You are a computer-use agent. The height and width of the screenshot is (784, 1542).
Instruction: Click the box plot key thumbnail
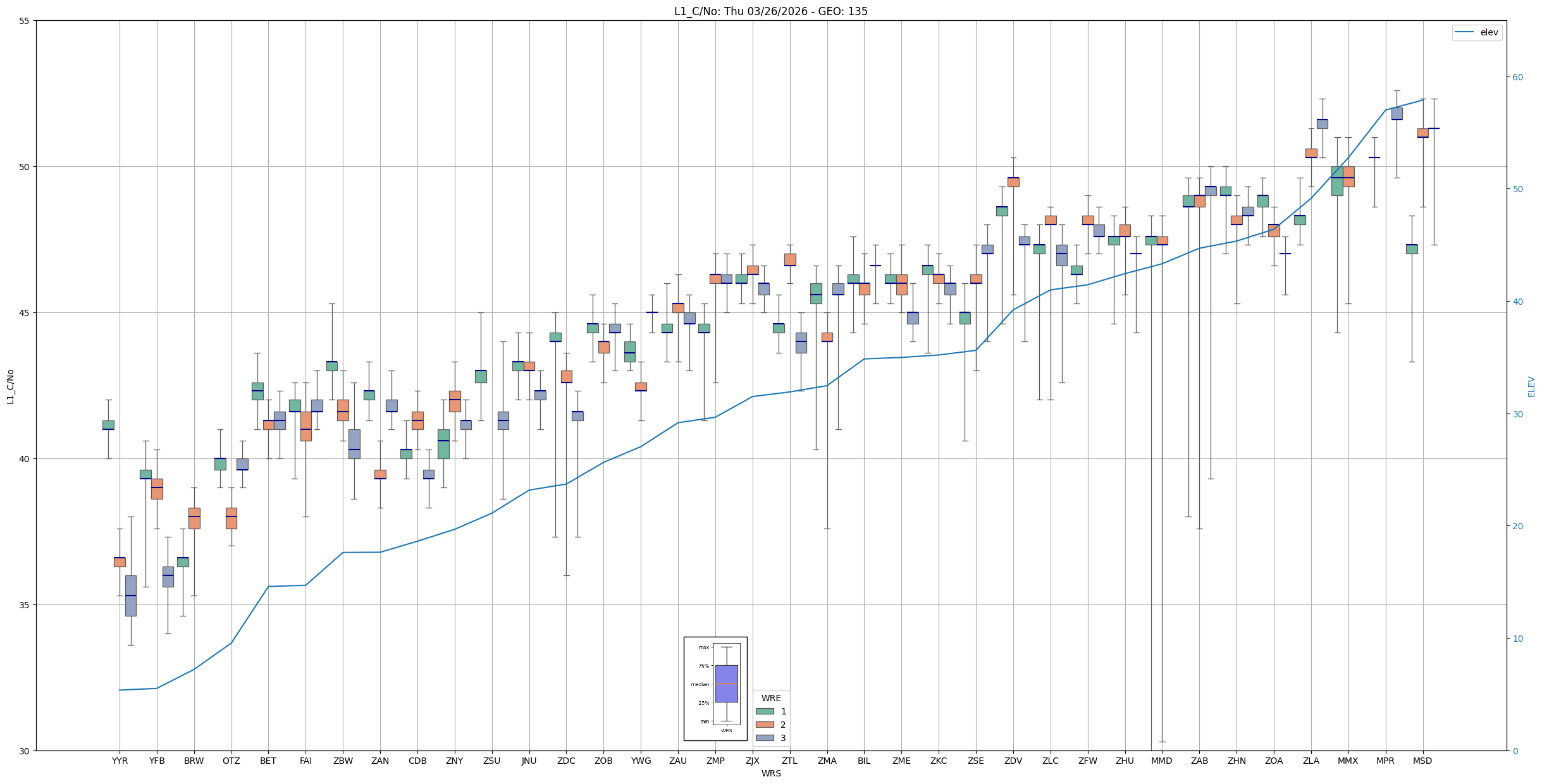point(715,689)
